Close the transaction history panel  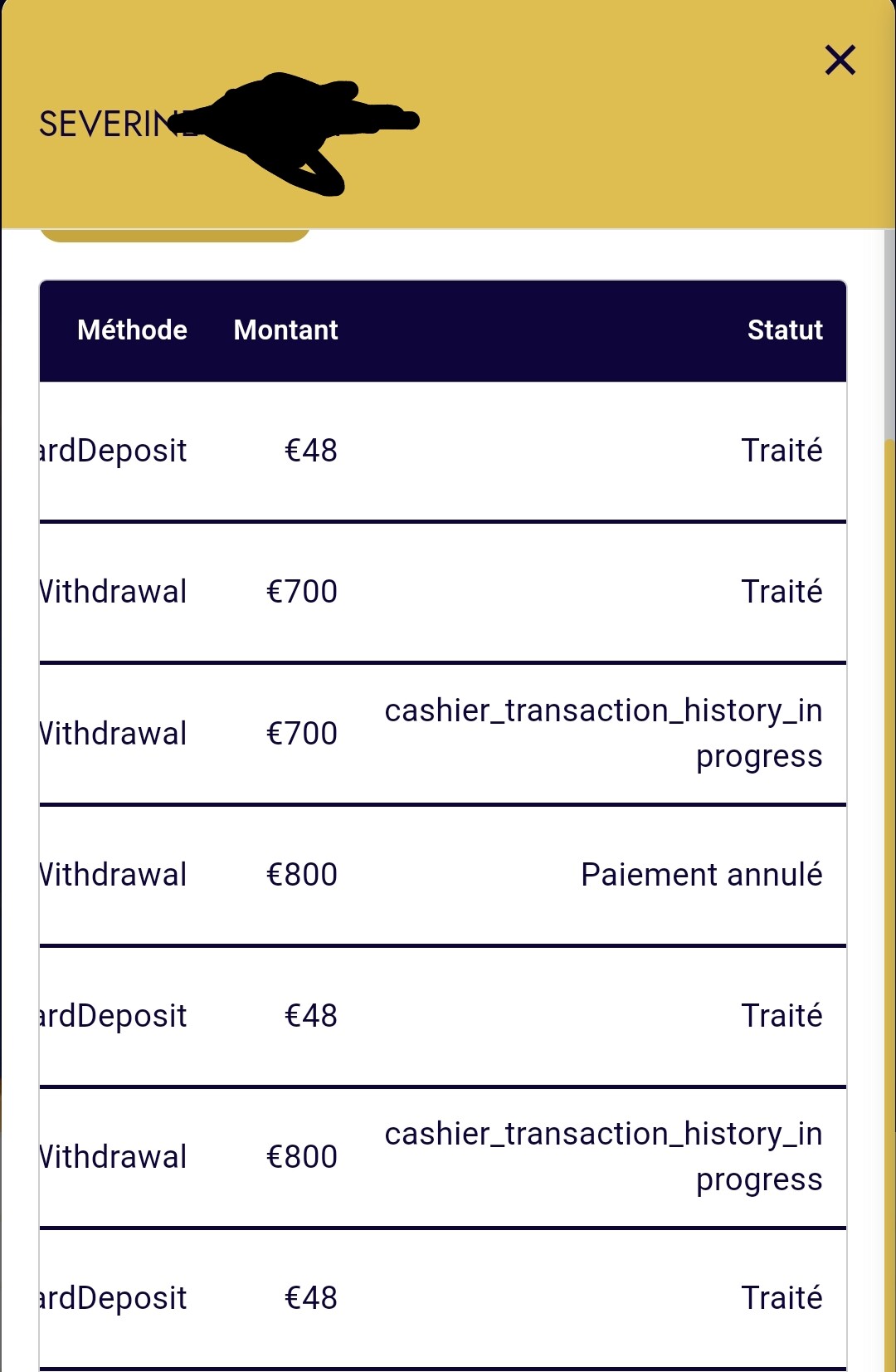click(x=840, y=60)
